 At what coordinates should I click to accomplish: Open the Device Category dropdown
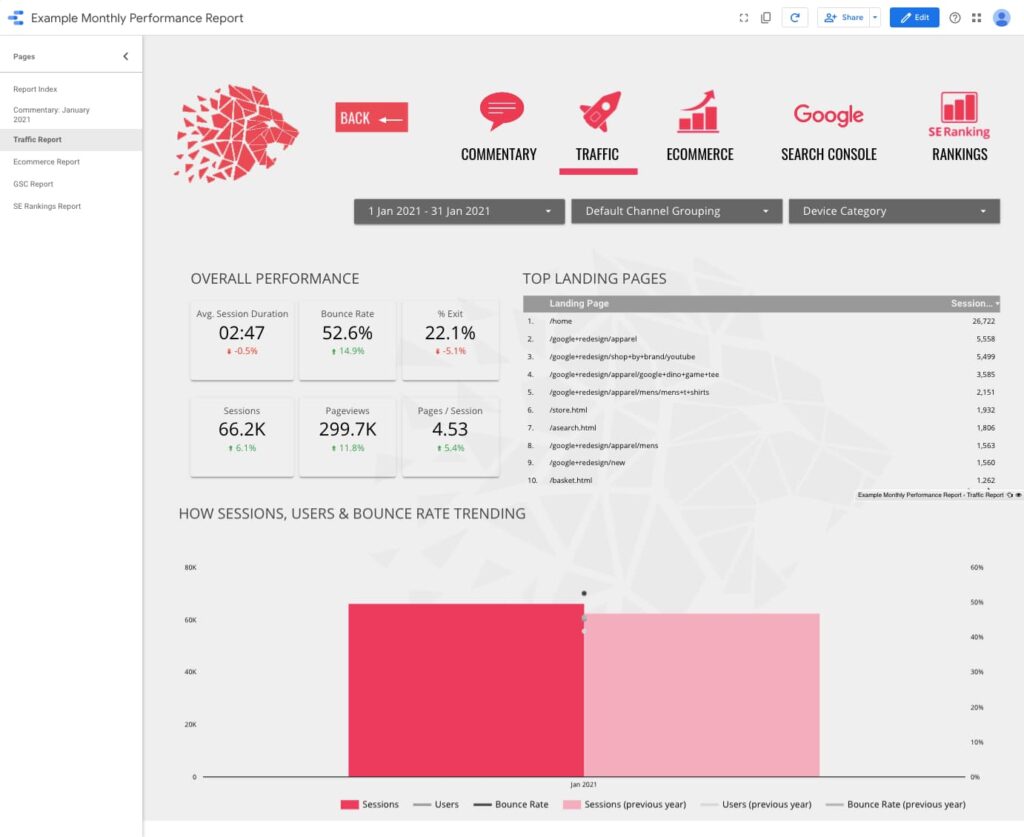[x=894, y=211]
